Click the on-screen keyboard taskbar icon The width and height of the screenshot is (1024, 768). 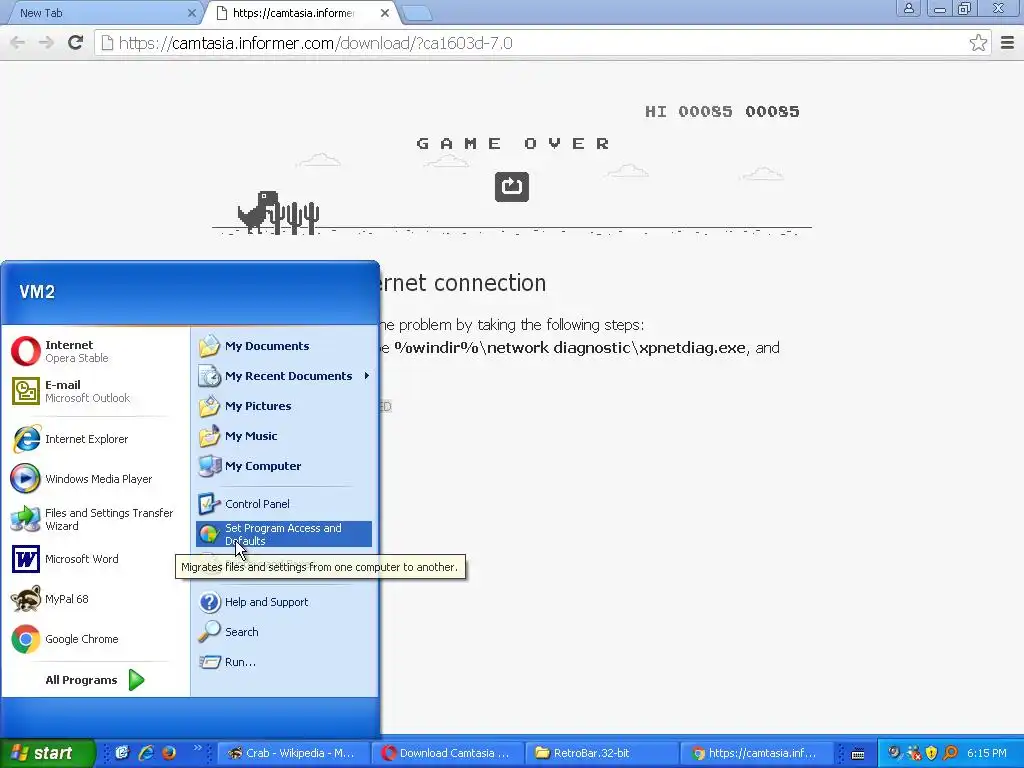click(858, 754)
